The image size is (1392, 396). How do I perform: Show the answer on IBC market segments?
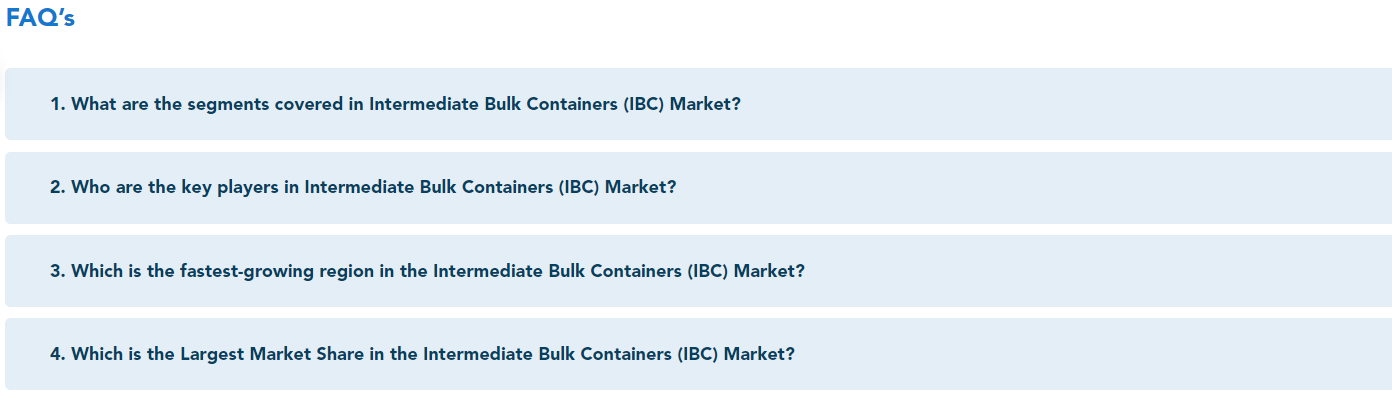(x=698, y=104)
